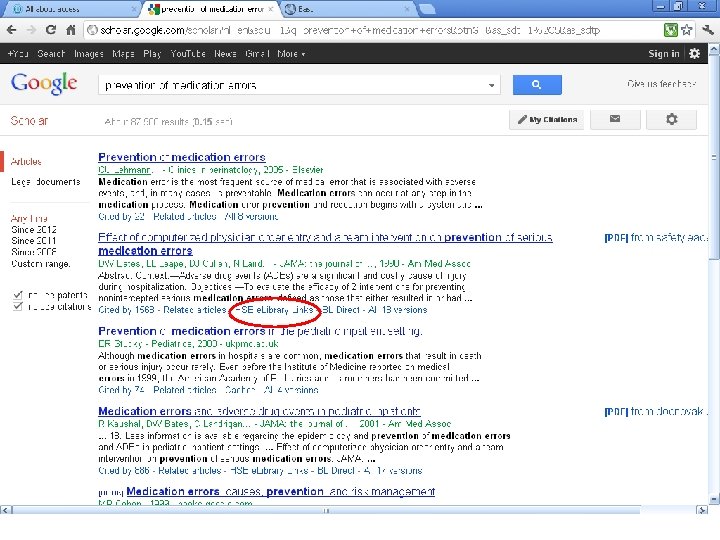The height and width of the screenshot is (540, 720).
Task: Filter results by Any time
Action: pyautogui.click(x=29, y=218)
